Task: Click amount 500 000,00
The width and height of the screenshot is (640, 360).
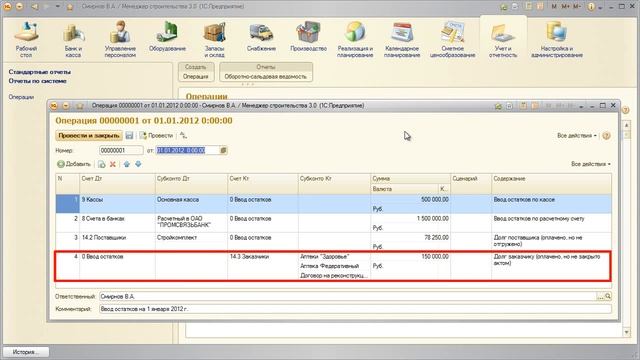Action: (435, 200)
